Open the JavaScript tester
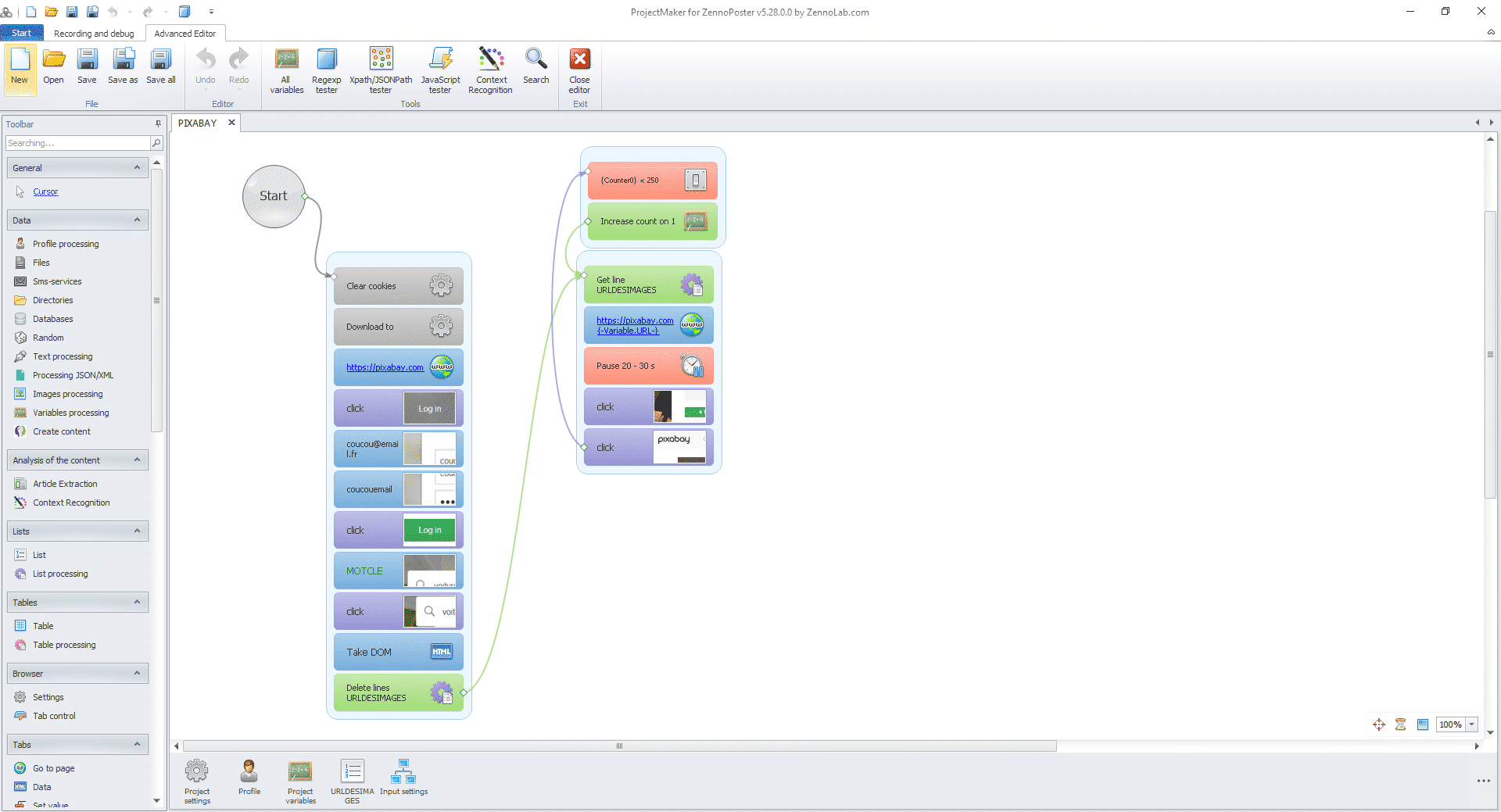Viewport: 1501px width, 812px height. [x=440, y=70]
